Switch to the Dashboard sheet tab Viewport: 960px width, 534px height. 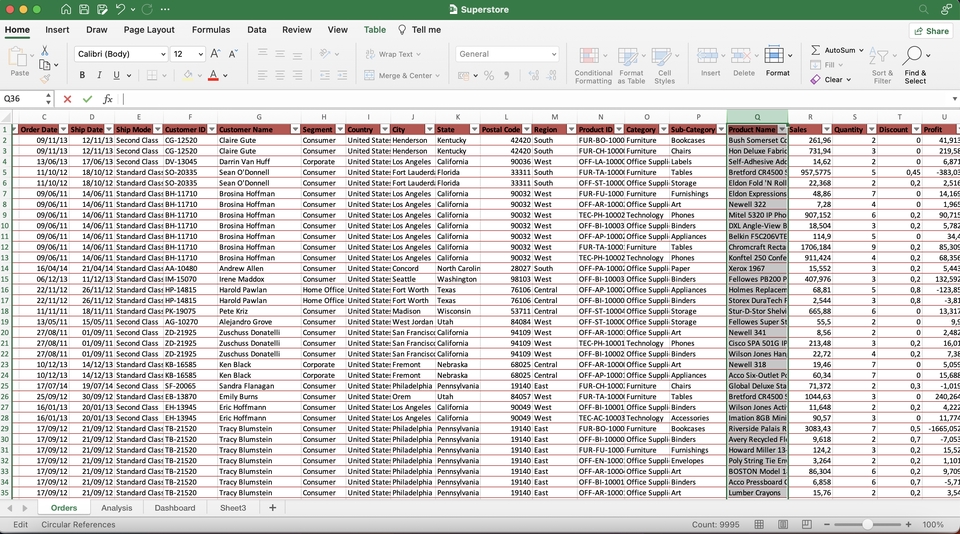[x=174, y=508]
